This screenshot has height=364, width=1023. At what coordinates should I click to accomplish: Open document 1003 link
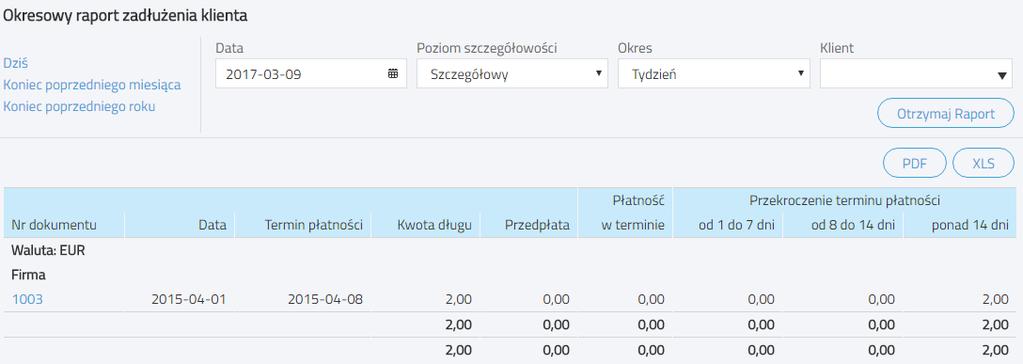[x=27, y=299]
